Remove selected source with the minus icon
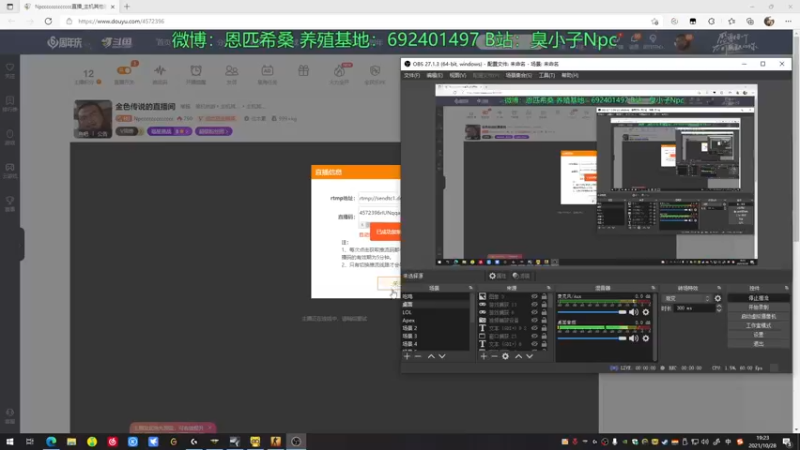This screenshot has height=450, width=800. (494, 356)
